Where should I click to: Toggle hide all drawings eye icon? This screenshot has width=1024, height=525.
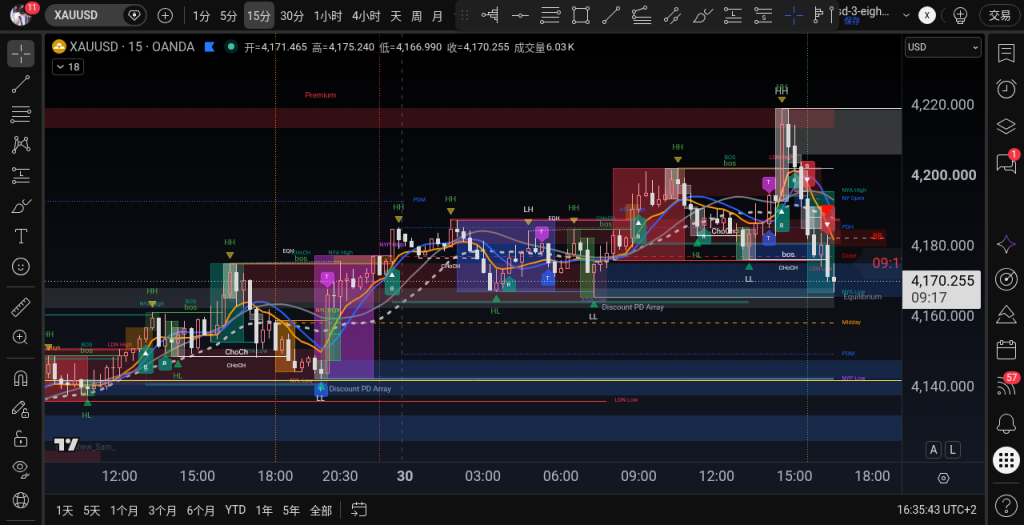(x=21, y=468)
